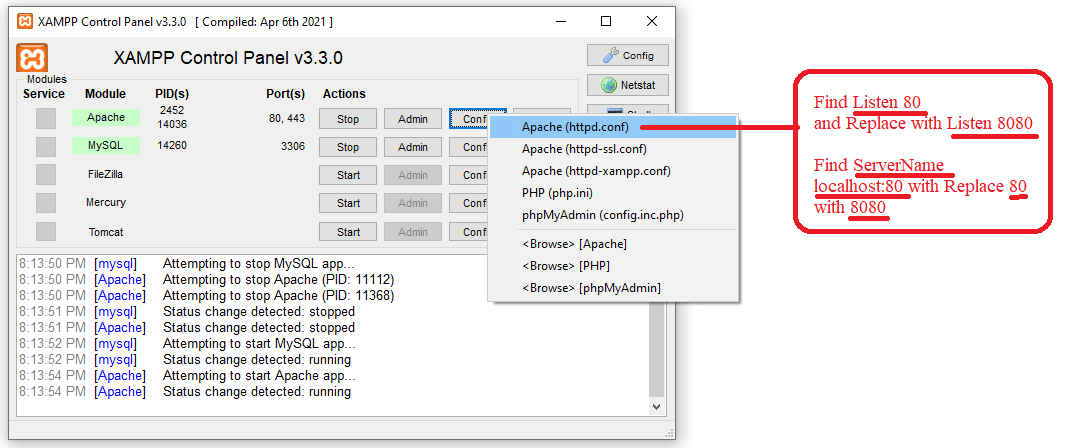The image size is (1065, 448).
Task: Choose <Browse> [Apache] menu entry
Action: 613,244
